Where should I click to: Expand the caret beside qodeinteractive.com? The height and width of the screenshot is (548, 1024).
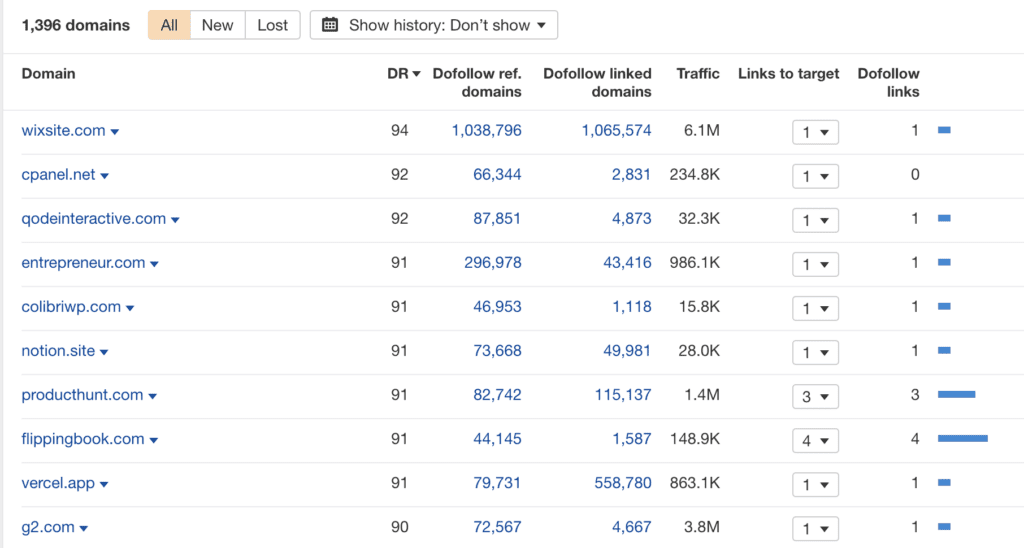pos(175,220)
